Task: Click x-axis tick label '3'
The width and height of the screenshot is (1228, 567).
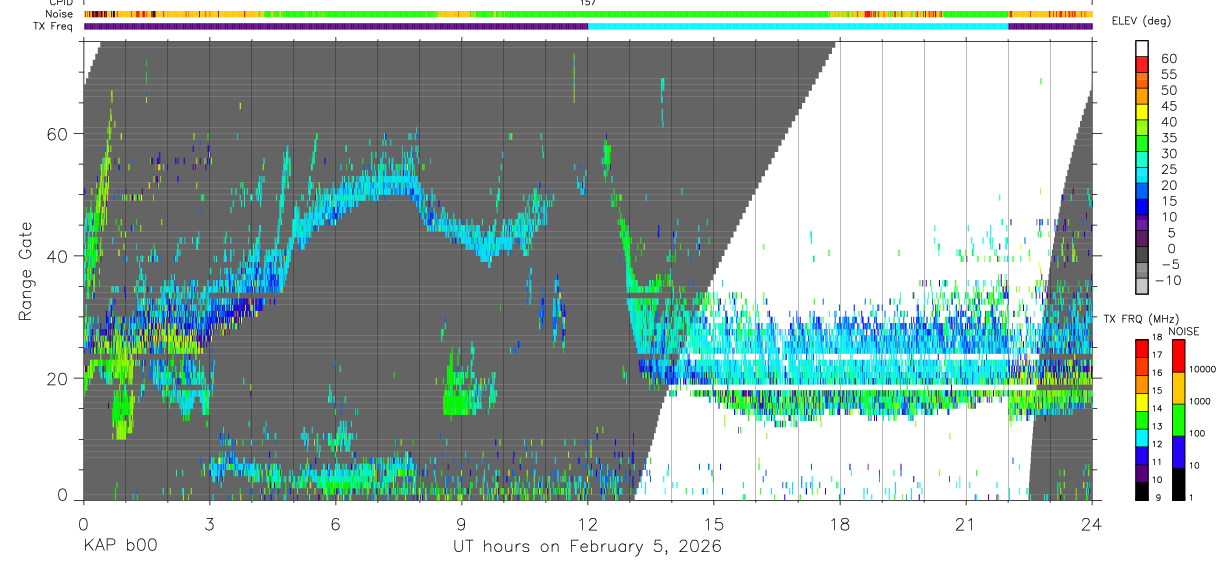Action: tap(209, 524)
